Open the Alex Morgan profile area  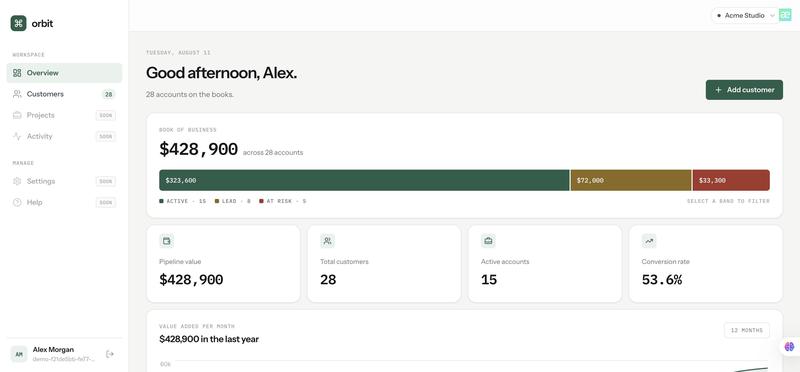click(55, 354)
